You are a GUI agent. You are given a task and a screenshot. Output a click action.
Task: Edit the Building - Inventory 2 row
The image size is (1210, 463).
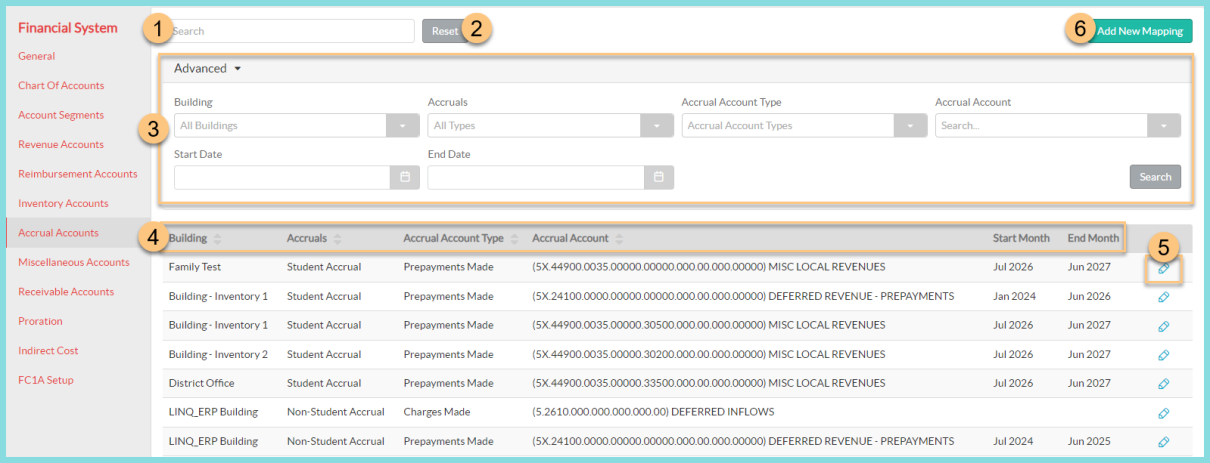coord(1163,355)
